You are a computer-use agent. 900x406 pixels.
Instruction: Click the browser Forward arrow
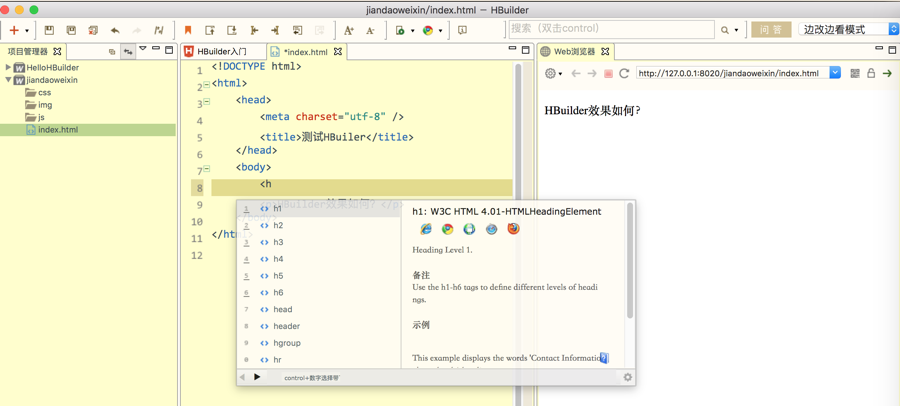coord(592,73)
